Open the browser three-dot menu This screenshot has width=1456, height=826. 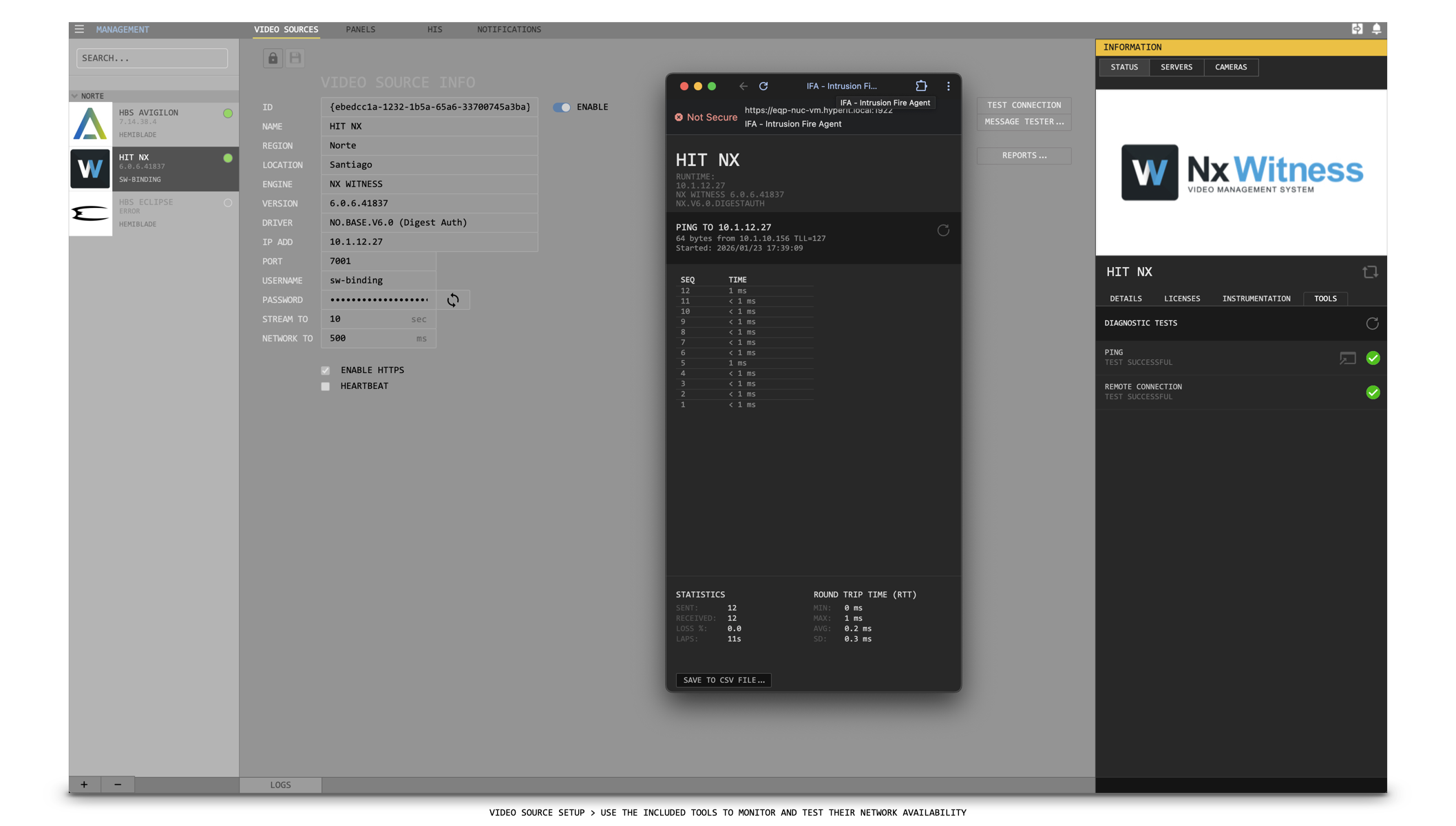(x=948, y=86)
